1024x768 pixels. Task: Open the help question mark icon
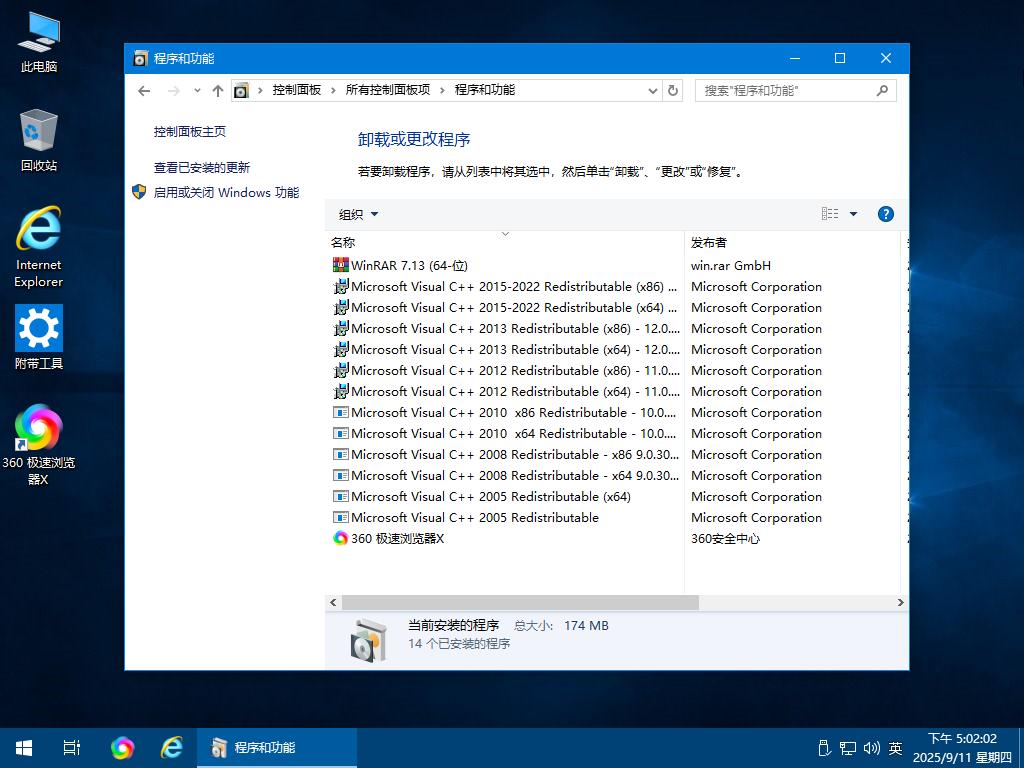pos(885,214)
